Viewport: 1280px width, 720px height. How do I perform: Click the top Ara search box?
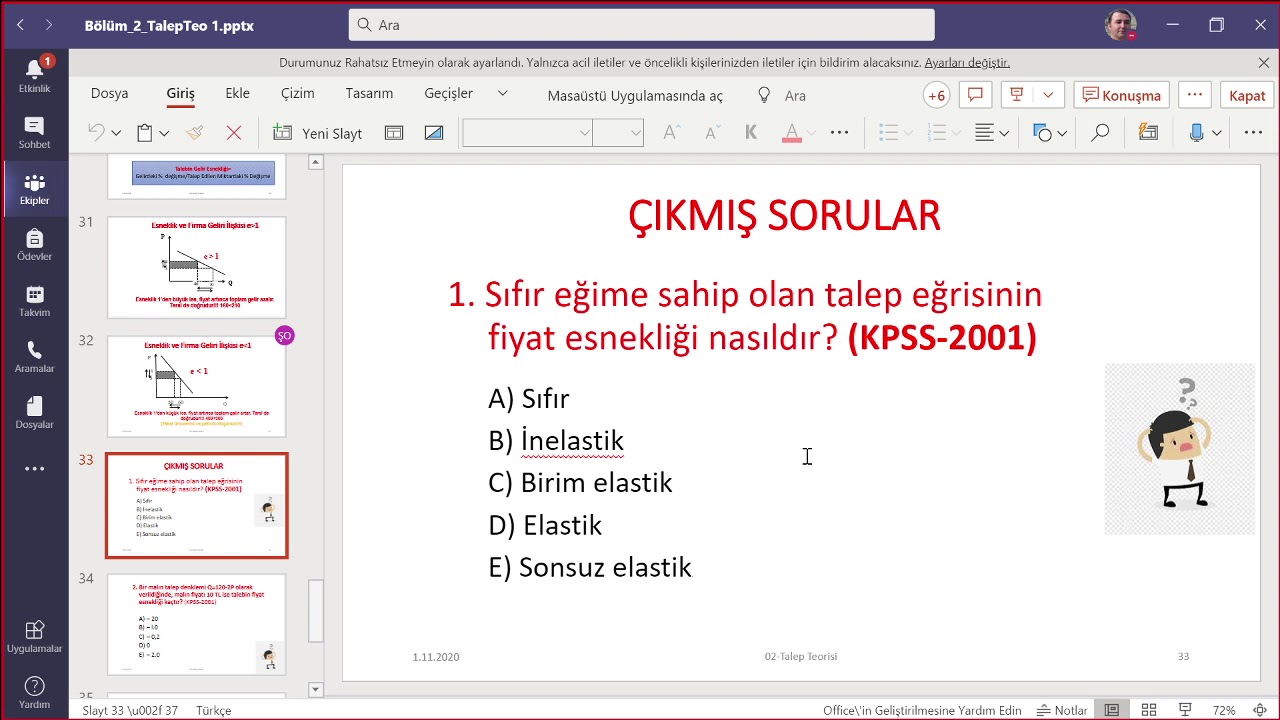click(x=642, y=25)
